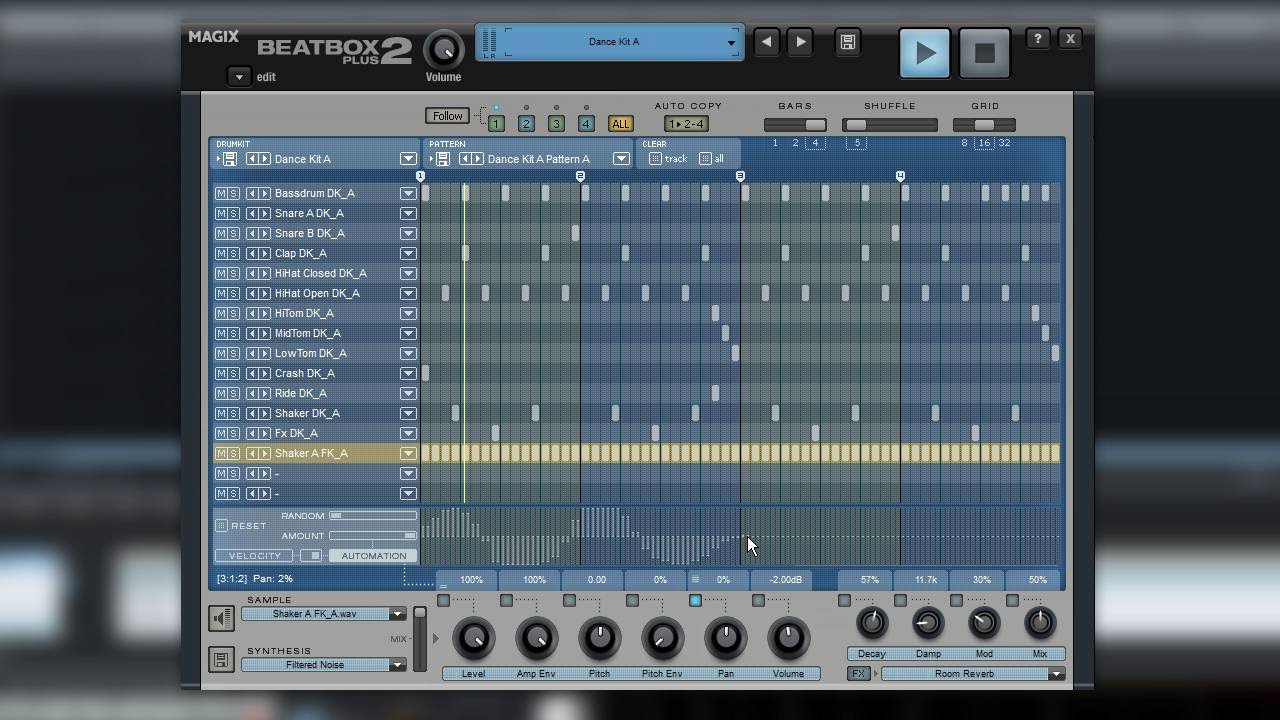The image size is (1280, 720).
Task: Stop playback with the Stop button
Action: point(984,53)
